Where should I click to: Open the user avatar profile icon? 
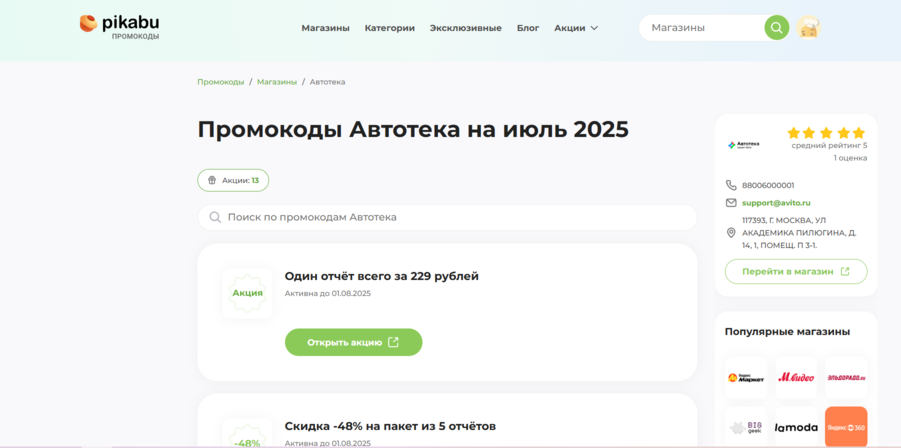[808, 28]
